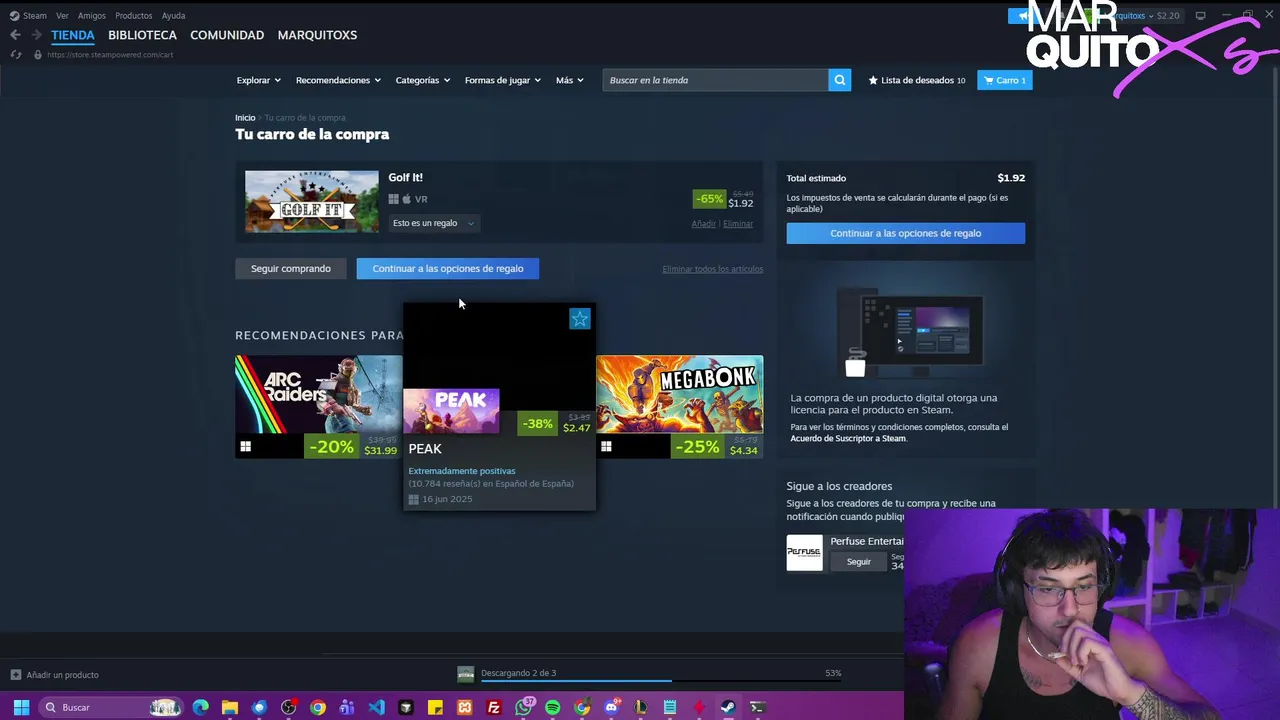Open downloads via Descargando 2 de 3
Image resolution: width=1280 pixels, height=720 pixels.
(518, 673)
